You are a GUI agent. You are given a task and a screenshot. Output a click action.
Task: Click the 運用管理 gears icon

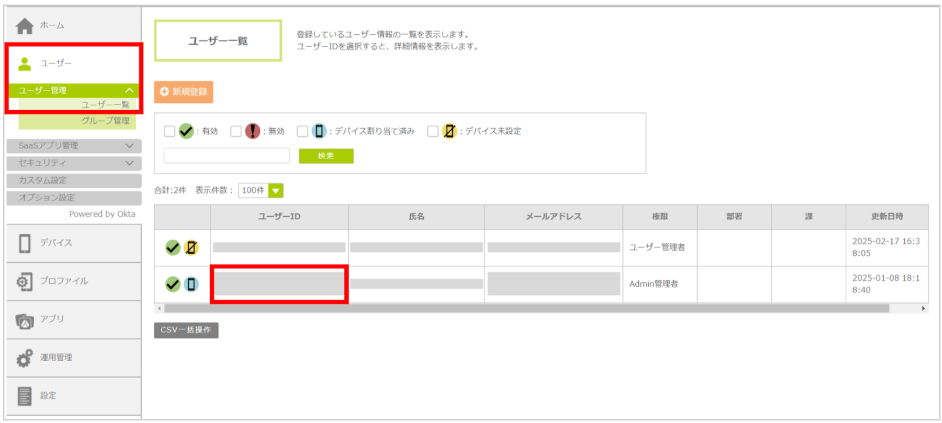26,357
